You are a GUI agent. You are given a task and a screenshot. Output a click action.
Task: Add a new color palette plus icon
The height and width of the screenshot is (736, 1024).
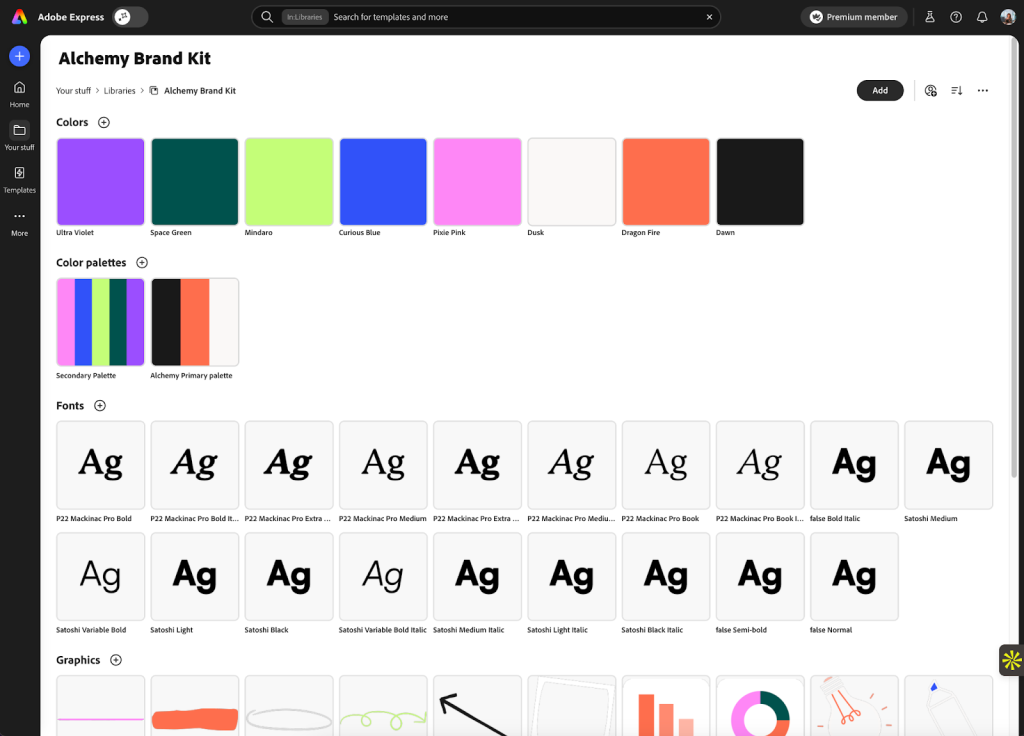click(x=142, y=263)
